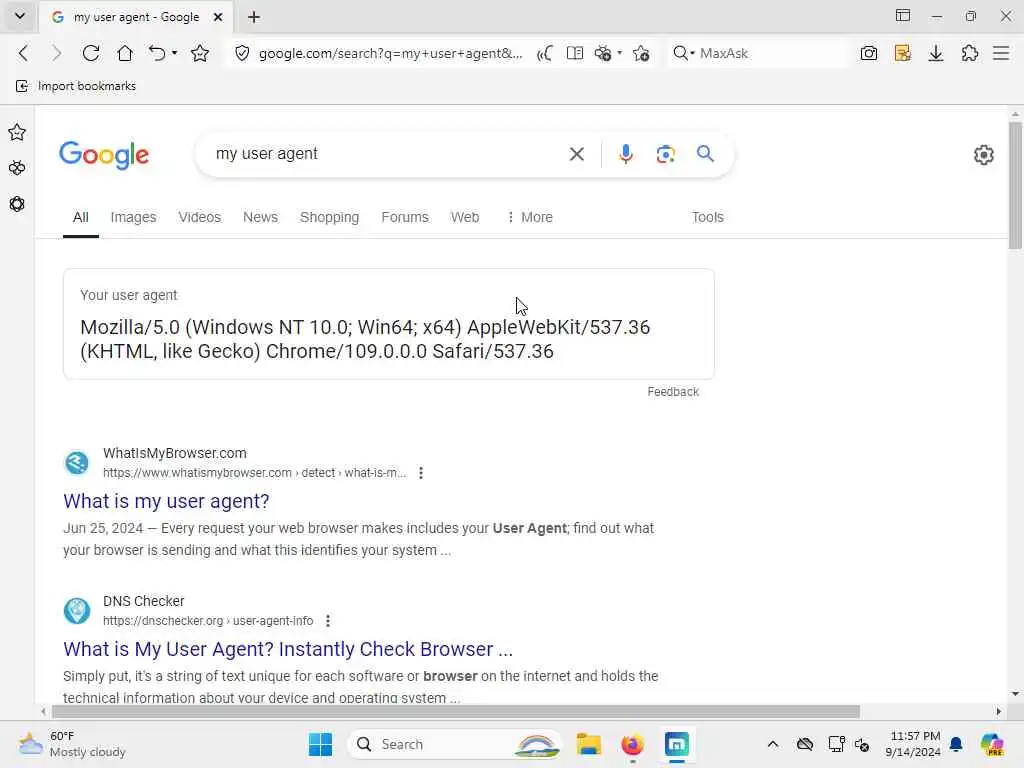Click the vertical page scrollbar
The height and width of the screenshot is (768, 1024).
click(1015, 185)
